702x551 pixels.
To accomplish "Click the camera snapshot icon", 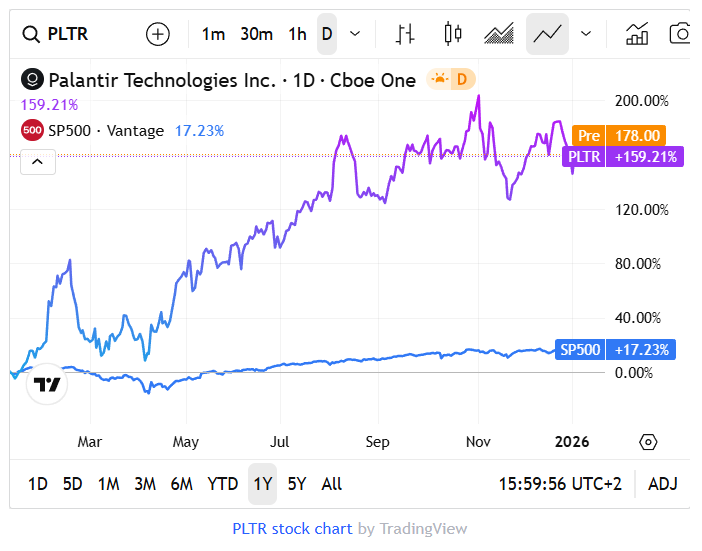I will [x=680, y=34].
